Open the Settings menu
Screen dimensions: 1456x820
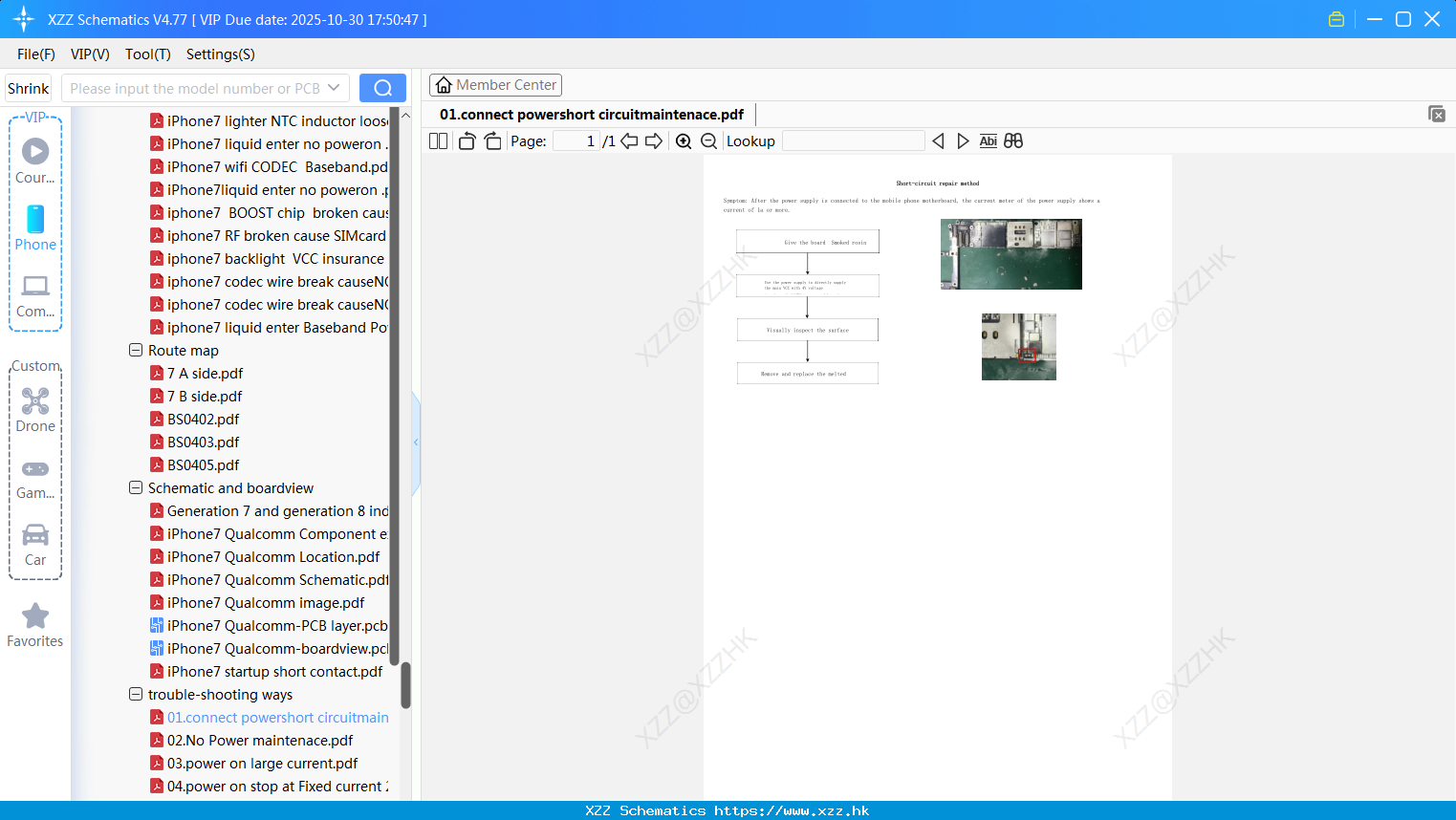221,54
